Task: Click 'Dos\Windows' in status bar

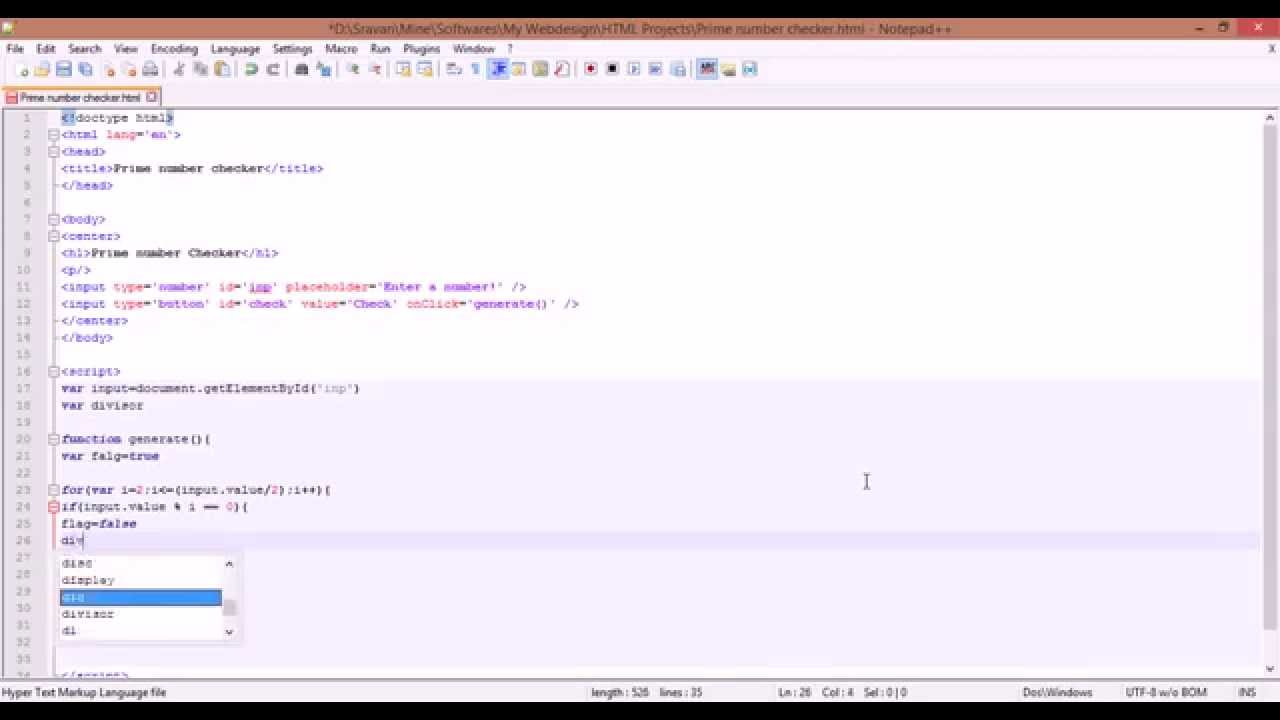Action: click(x=1057, y=692)
